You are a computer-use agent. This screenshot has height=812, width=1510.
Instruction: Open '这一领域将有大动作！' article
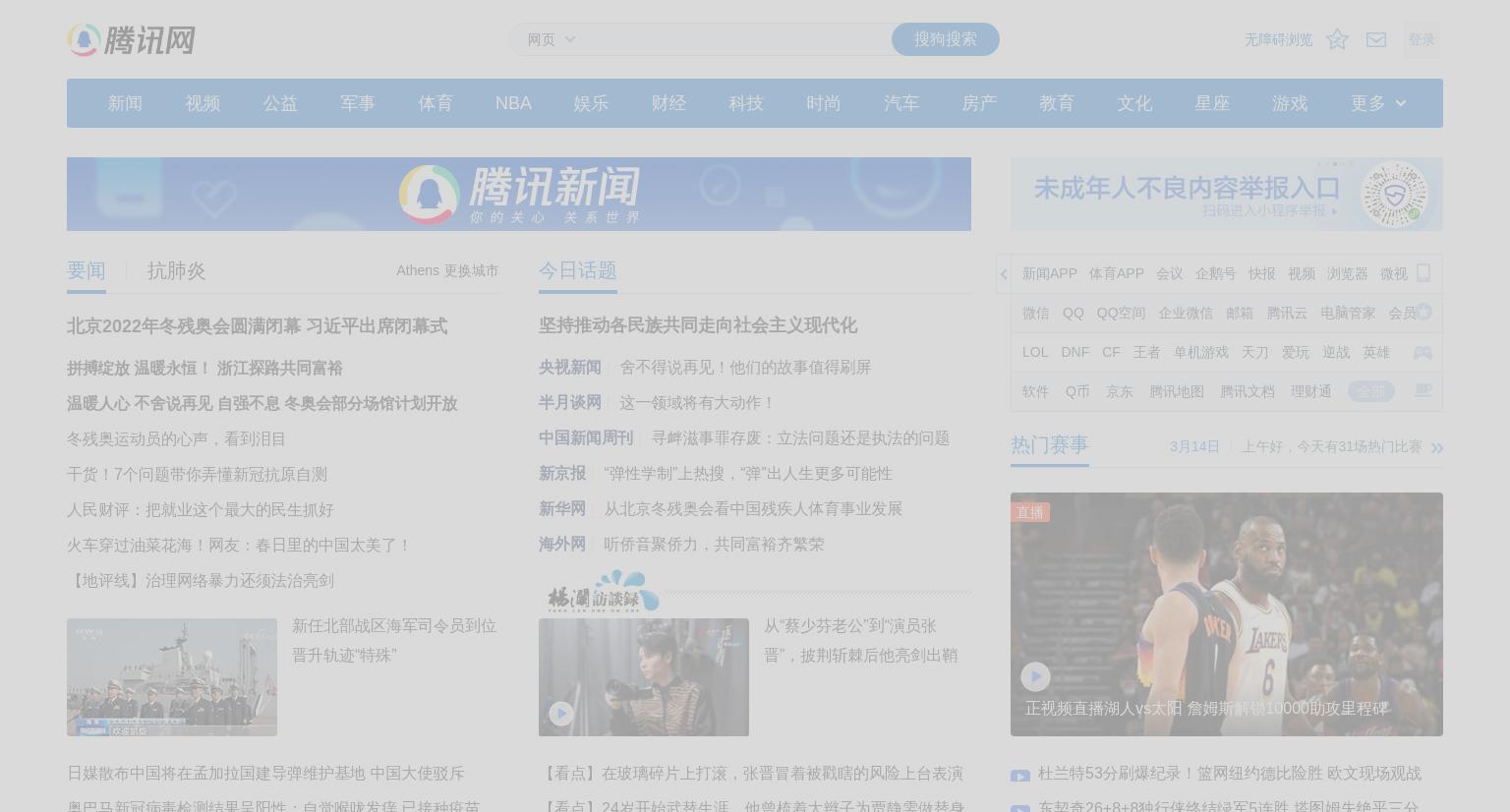698,402
